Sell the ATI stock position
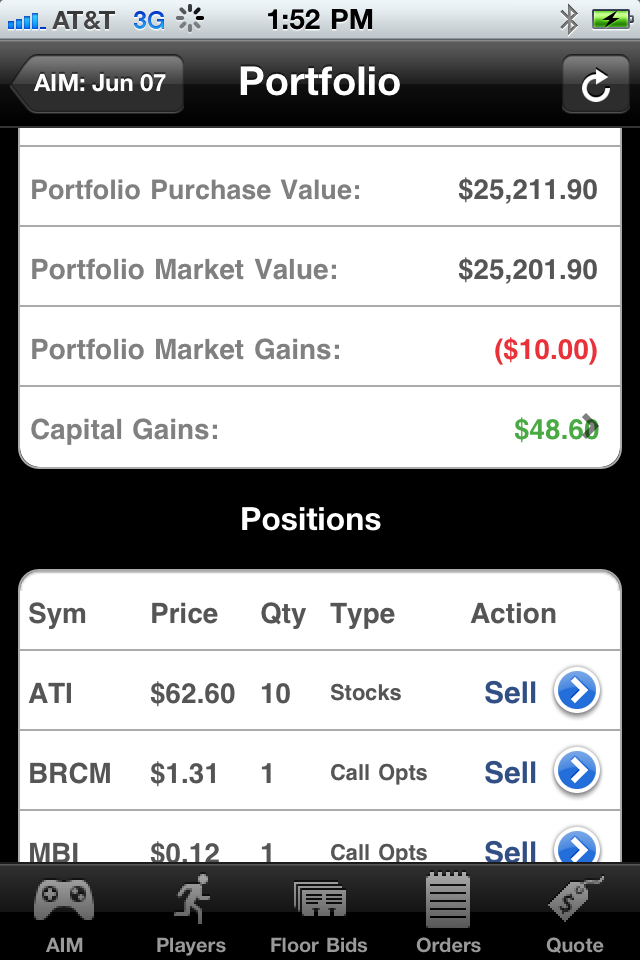The image size is (640, 960). [510, 693]
